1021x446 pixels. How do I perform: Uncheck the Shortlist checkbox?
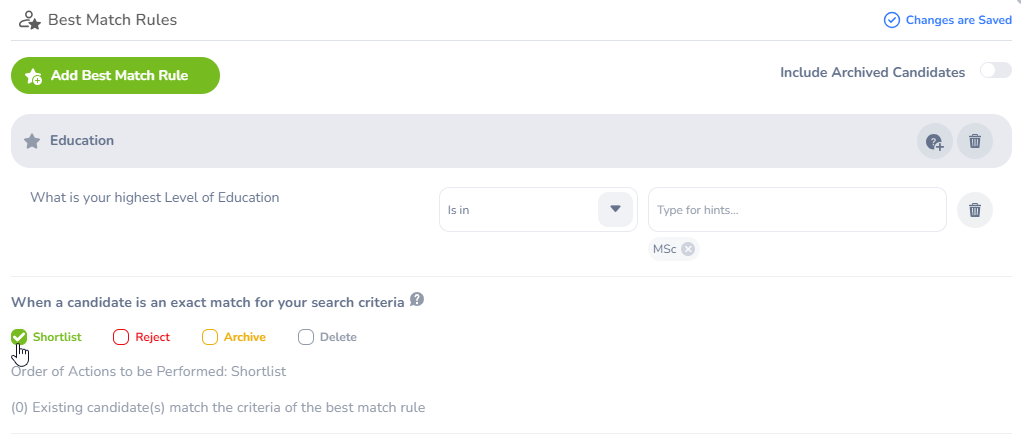[19, 337]
